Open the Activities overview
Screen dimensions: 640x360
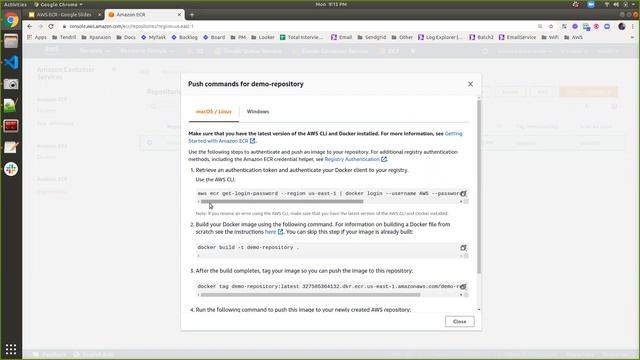15,4
